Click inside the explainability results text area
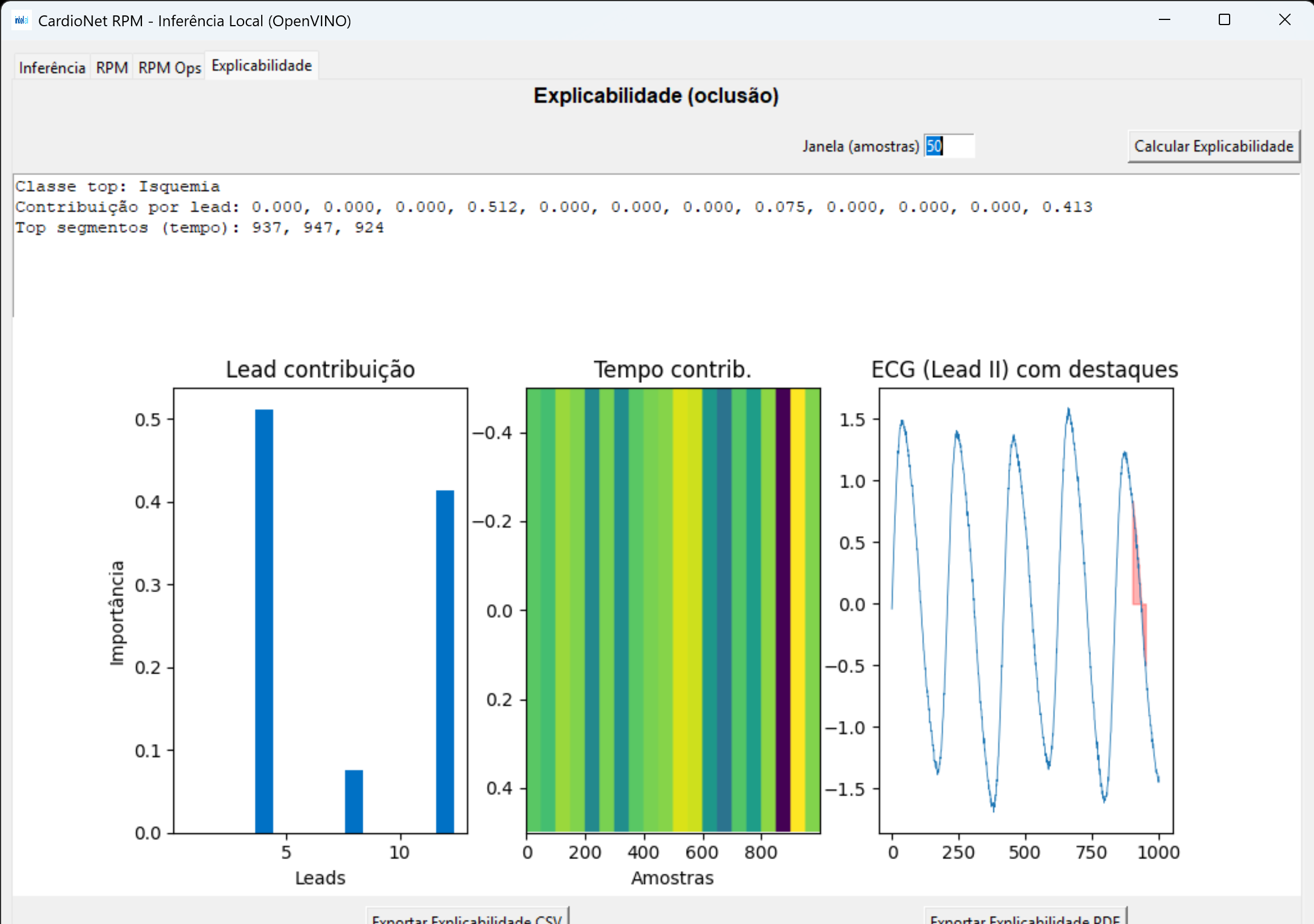1314x924 pixels. (x=630, y=269)
